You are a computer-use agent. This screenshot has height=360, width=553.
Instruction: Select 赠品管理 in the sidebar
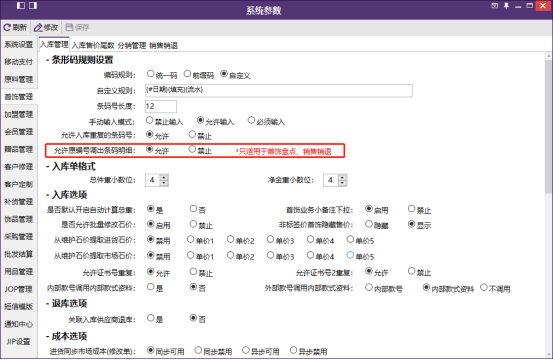pyautogui.click(x=19, y=149)
